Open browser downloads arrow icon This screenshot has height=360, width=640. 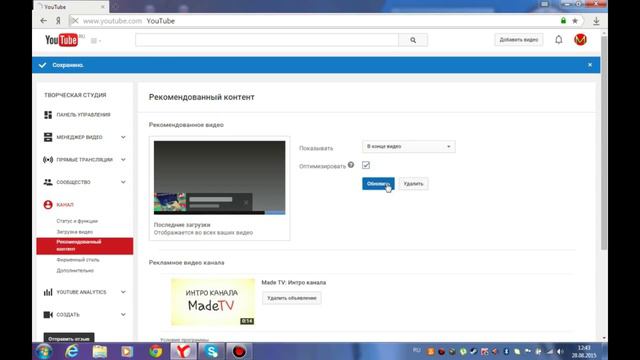596,21
